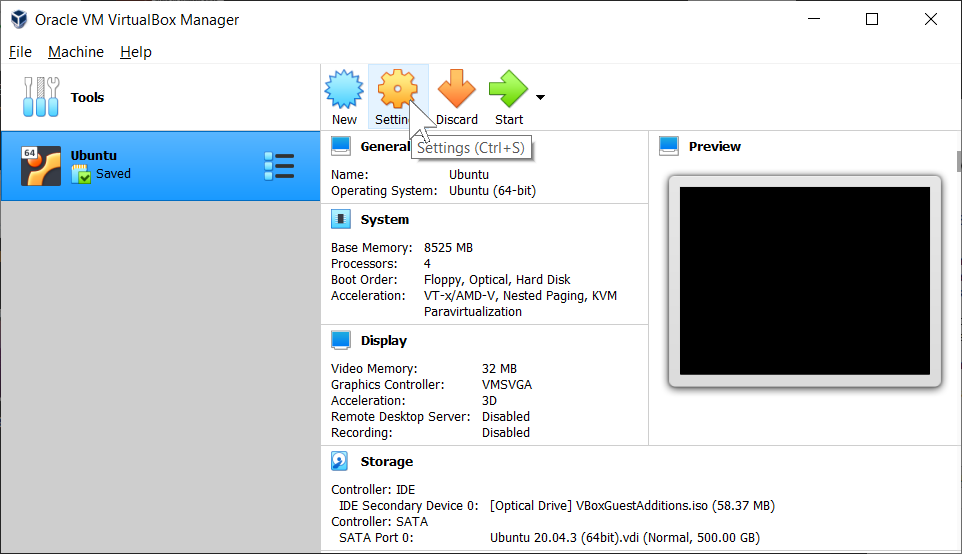Image resolution: width=962 pixels, height=554 pixels.
Task: Open the Machine menu
Action: (x=76, y=52)
